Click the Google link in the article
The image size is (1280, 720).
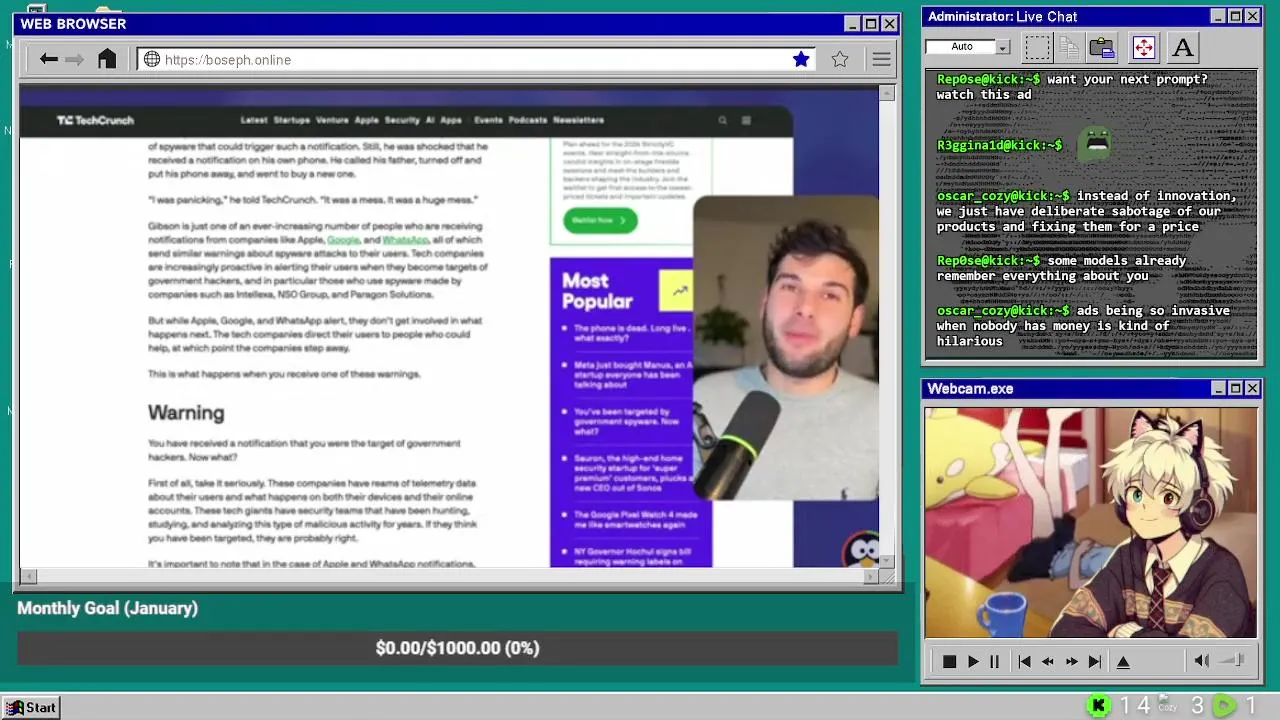(343, 240)
